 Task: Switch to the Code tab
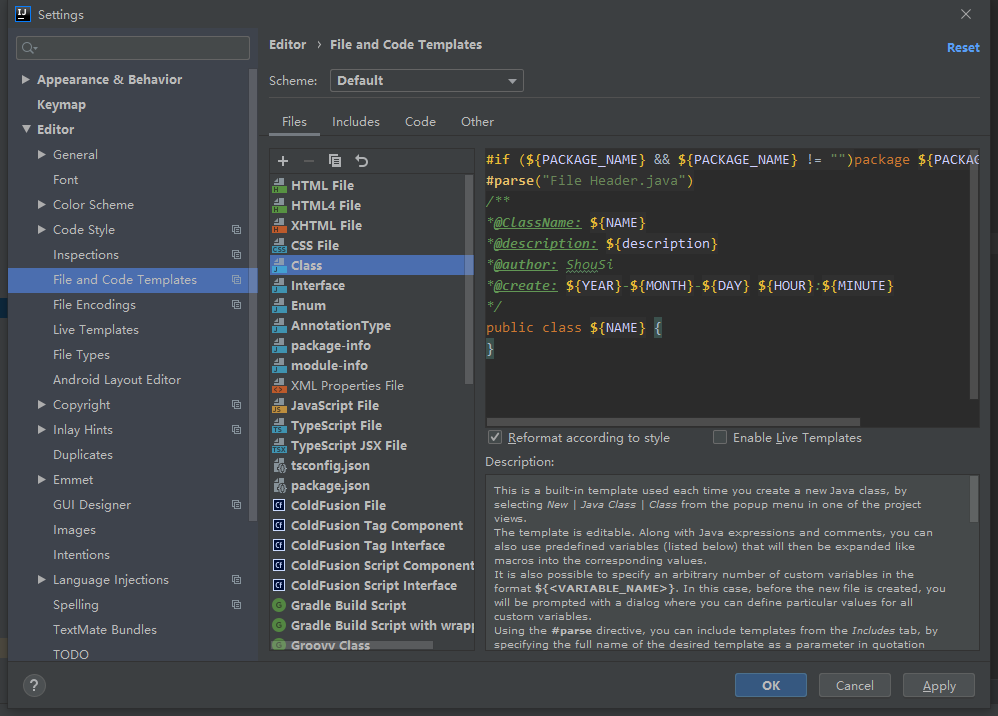click(x=420, y=122)
